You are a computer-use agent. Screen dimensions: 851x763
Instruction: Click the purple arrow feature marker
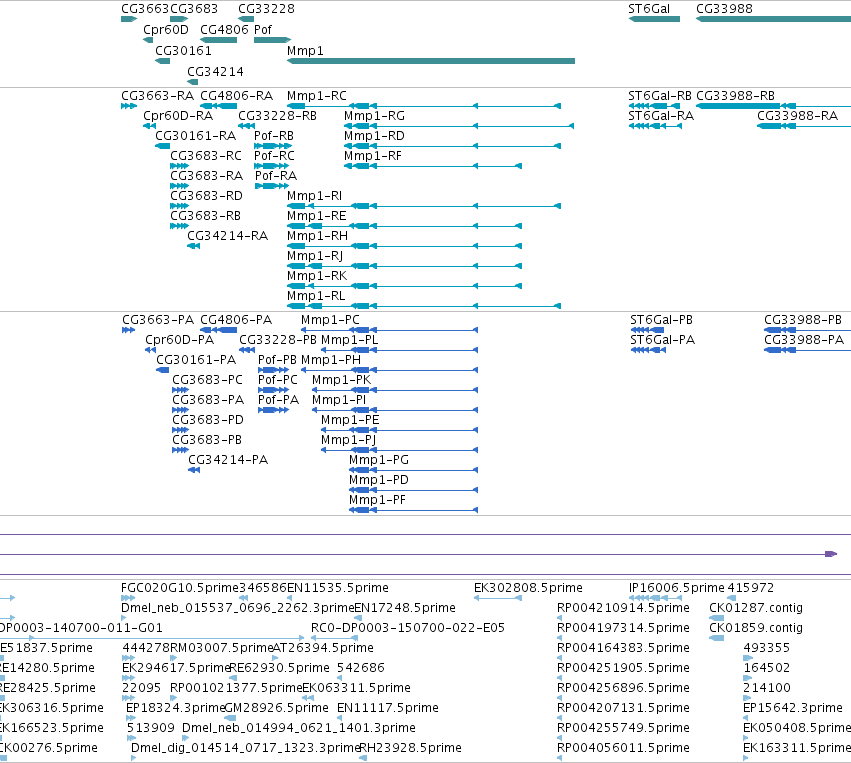[831, 554]
